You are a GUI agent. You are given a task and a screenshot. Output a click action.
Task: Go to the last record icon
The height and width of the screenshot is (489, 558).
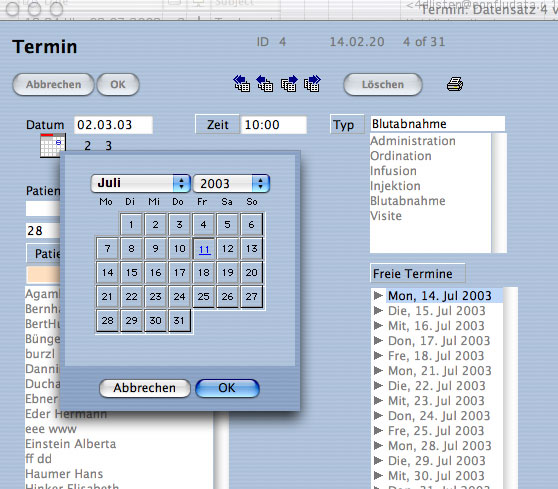[x=312, y=84]
